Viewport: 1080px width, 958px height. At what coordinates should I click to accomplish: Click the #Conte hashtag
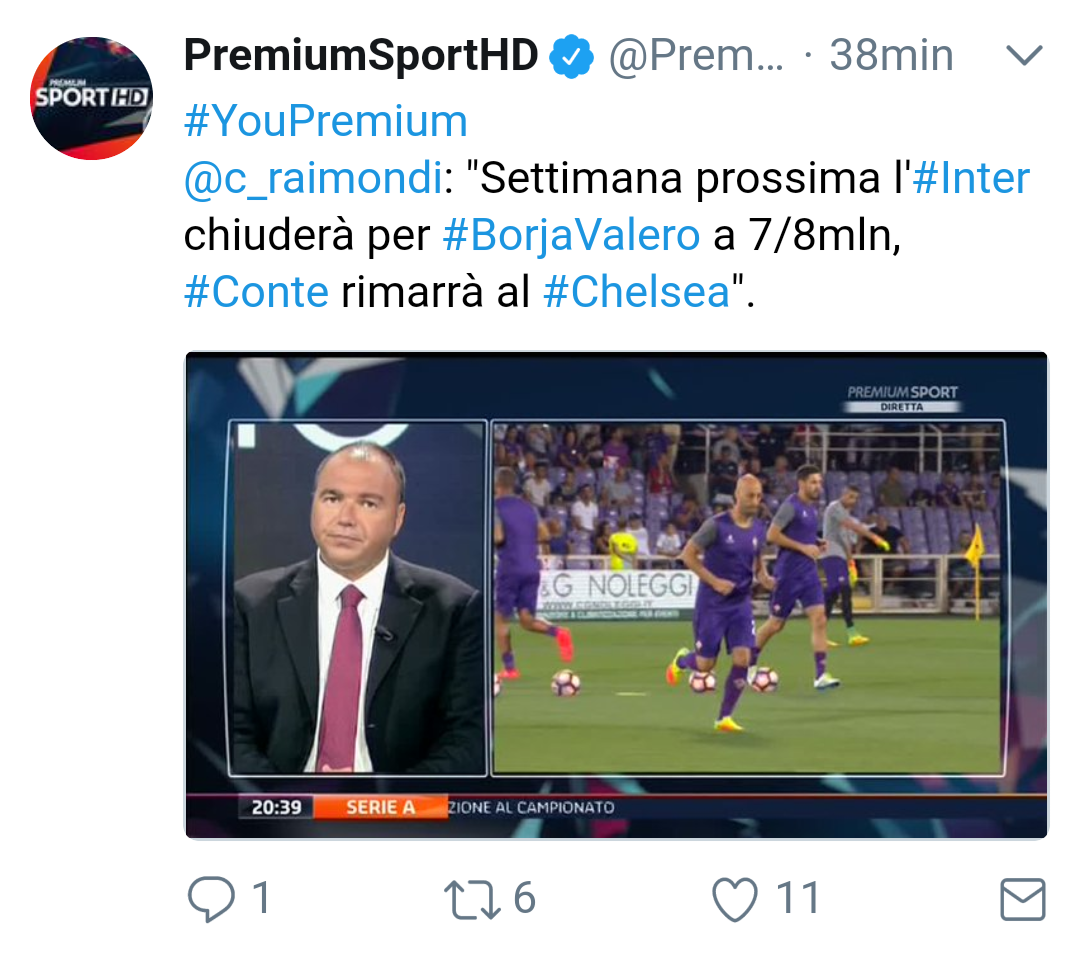tap(256, 291)
